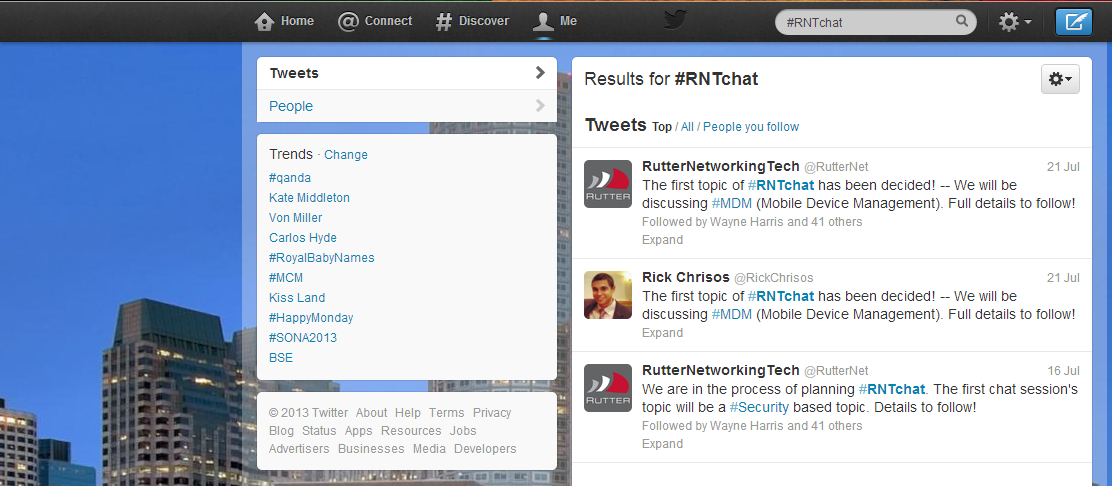Filter tweets by People you follow
Viewport: 1112px width, 486px height.
751,127
